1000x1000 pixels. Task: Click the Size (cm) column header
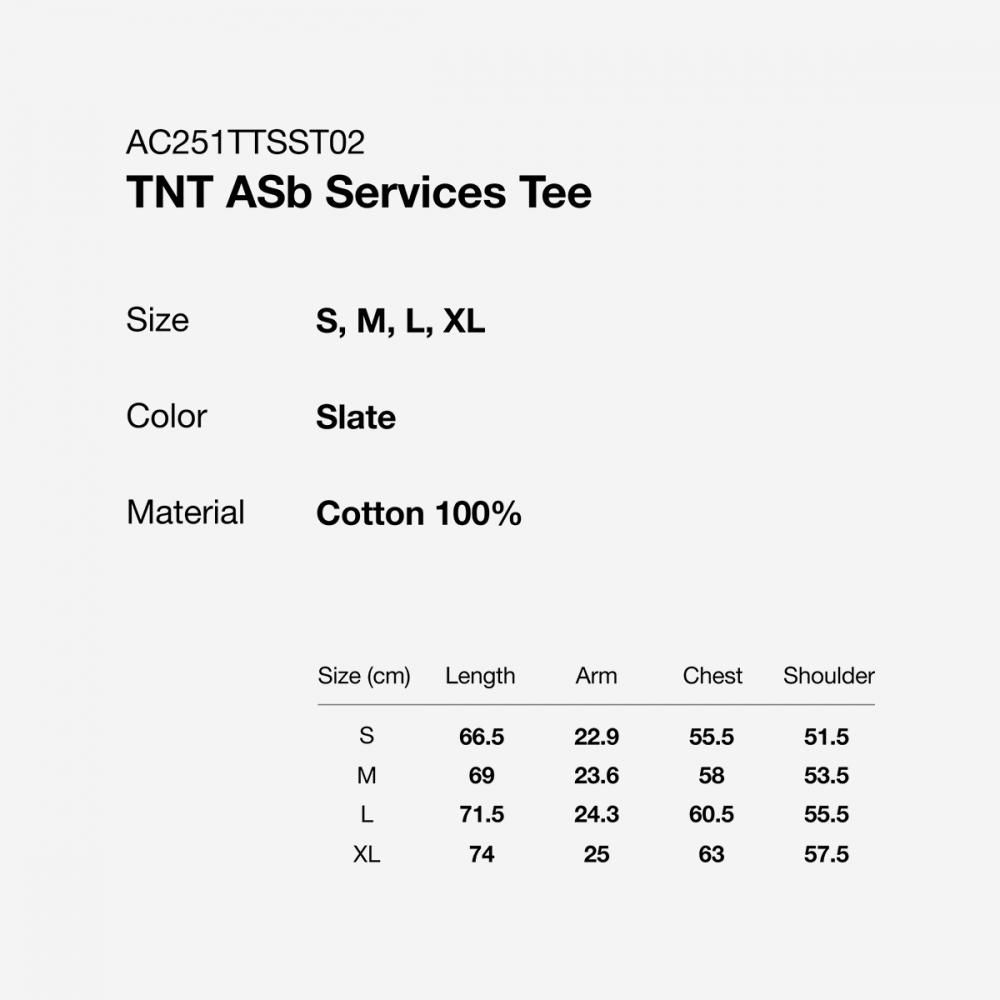point(364,676)
